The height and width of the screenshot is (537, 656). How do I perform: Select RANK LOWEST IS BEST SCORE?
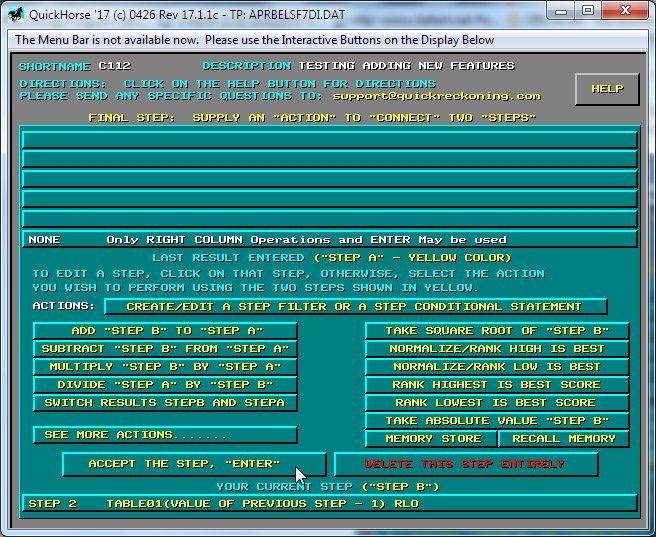point(497,403)
